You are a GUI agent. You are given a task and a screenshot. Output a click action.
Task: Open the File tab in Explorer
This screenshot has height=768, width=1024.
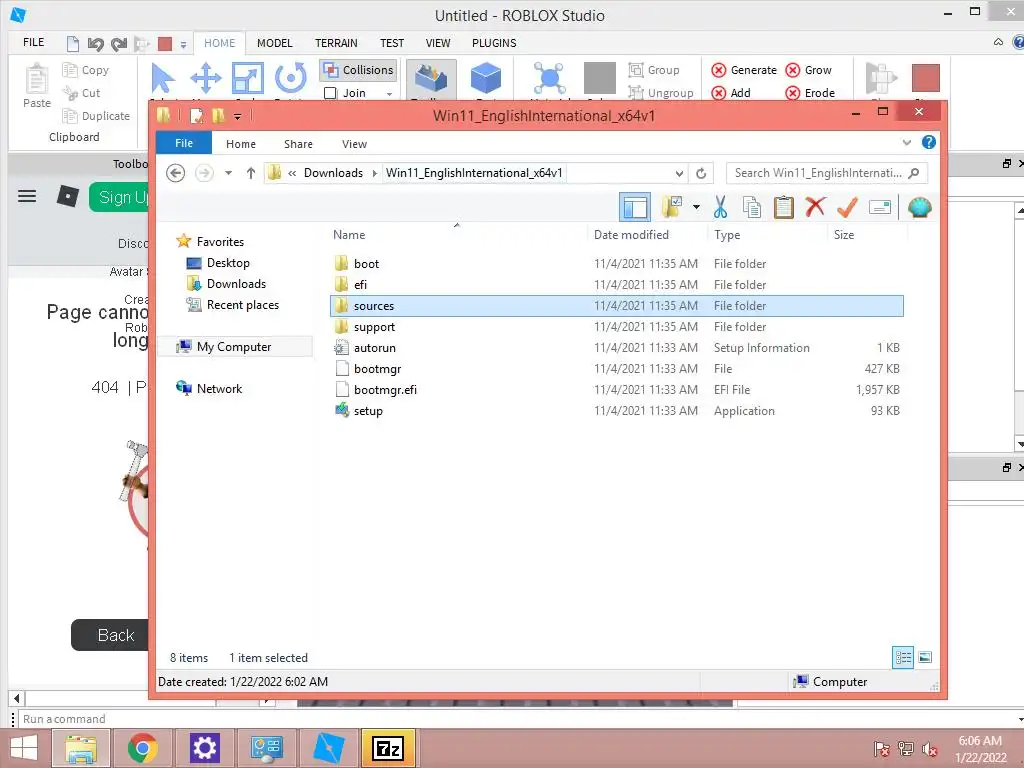coord(184,143)
